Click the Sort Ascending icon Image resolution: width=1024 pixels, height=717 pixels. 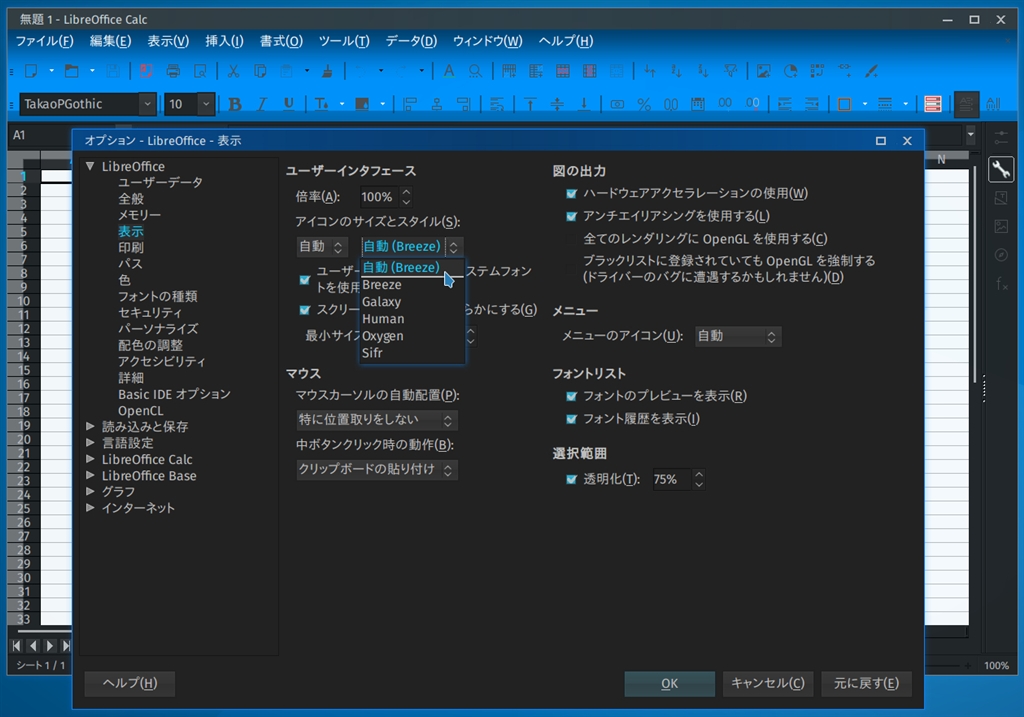pos(677,71)
